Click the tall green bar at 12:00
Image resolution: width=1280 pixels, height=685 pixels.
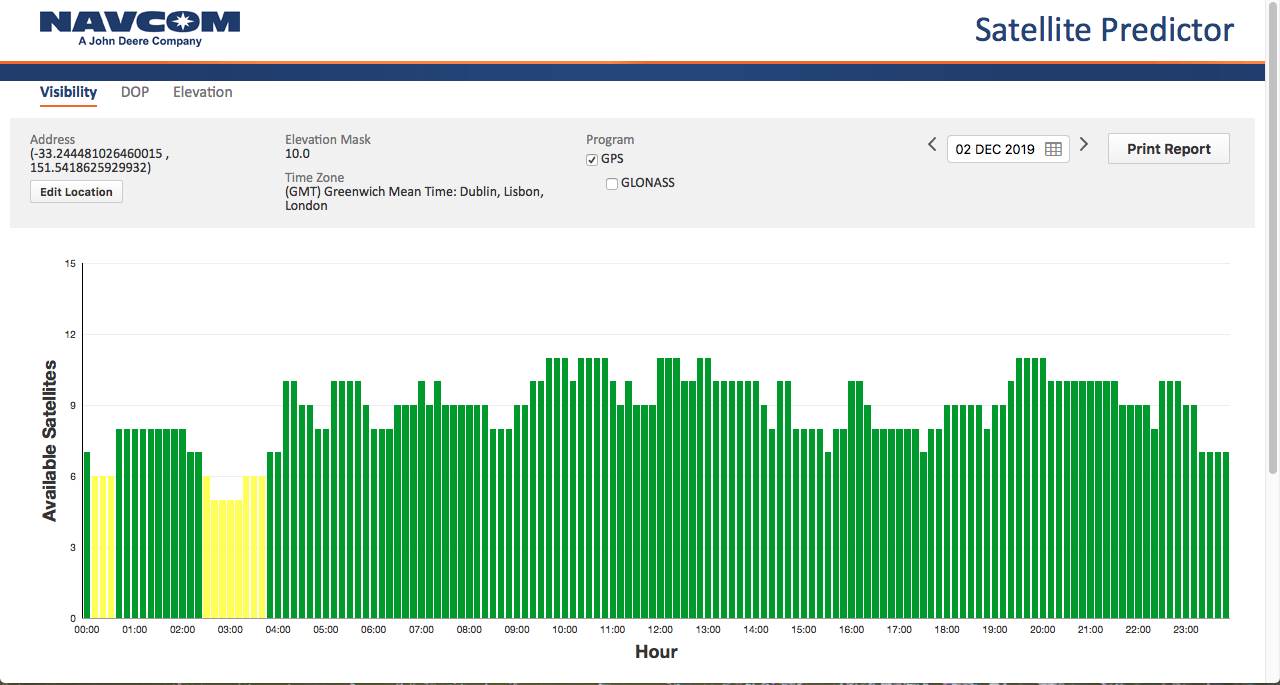point(662,490)
